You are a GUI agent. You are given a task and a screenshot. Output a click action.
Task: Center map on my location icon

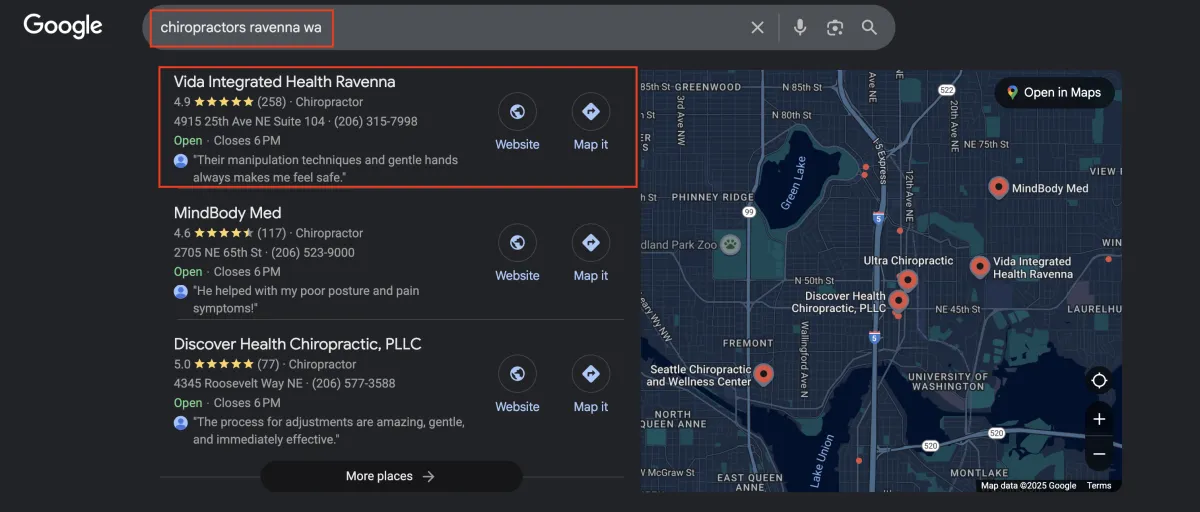click(1099, 380)
